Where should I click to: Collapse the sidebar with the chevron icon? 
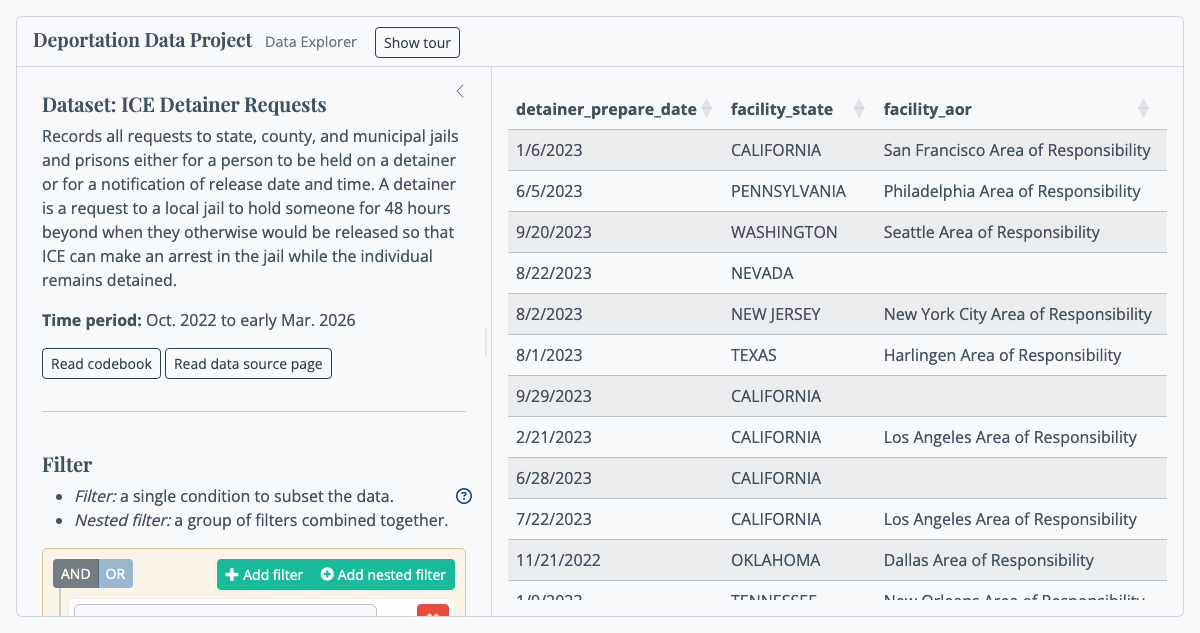[460, 91]
